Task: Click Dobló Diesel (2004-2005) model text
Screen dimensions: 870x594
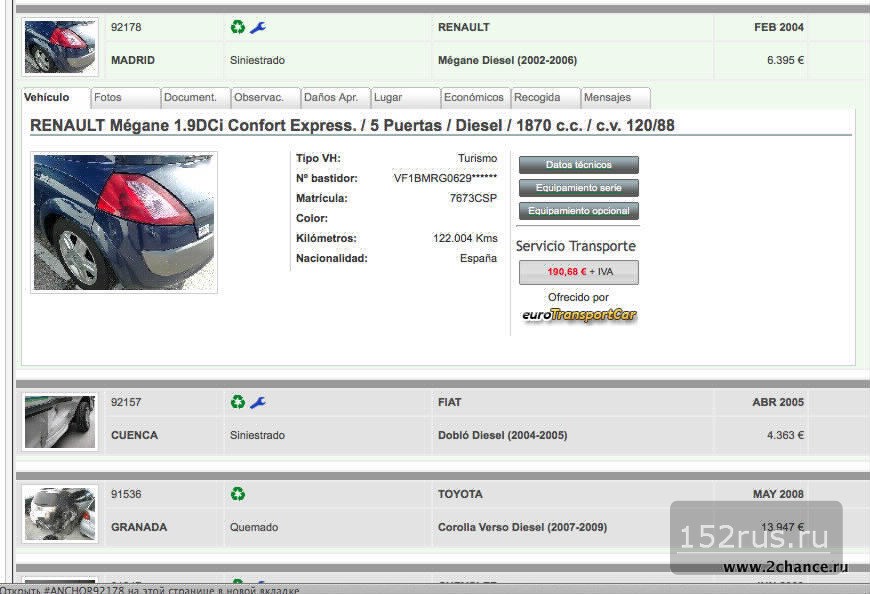Action: tap(502, 435)
